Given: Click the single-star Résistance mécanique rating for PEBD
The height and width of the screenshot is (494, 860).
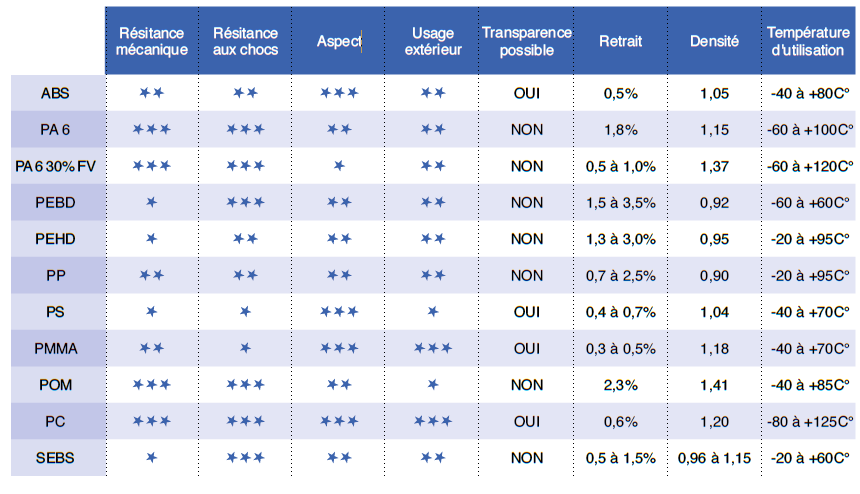Looking at the screenshot, I should click(x=151, y=202).
